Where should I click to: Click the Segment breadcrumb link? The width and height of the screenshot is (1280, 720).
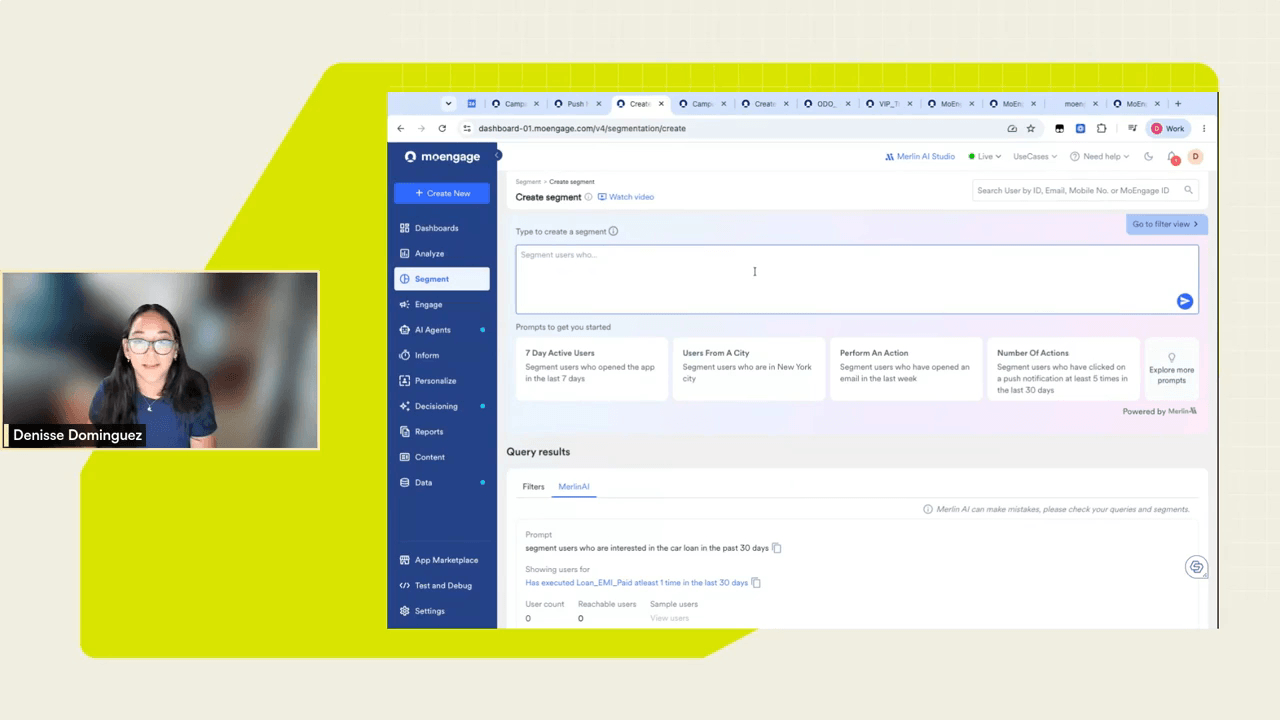528,182
